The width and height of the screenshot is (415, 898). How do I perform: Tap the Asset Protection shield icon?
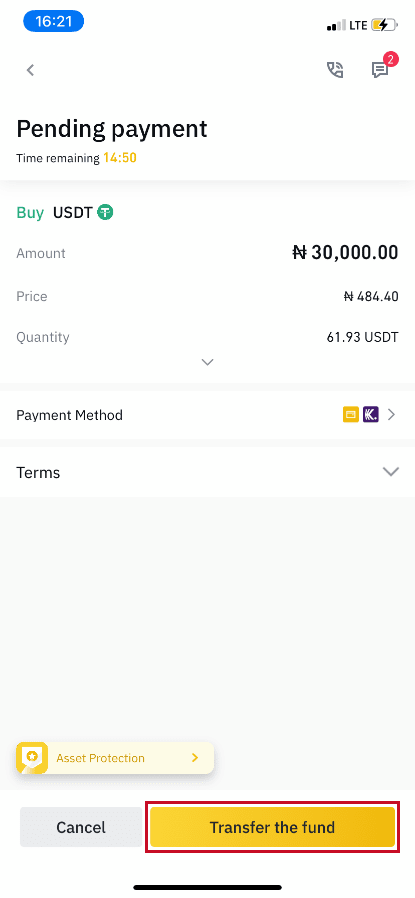click(32, 758)
